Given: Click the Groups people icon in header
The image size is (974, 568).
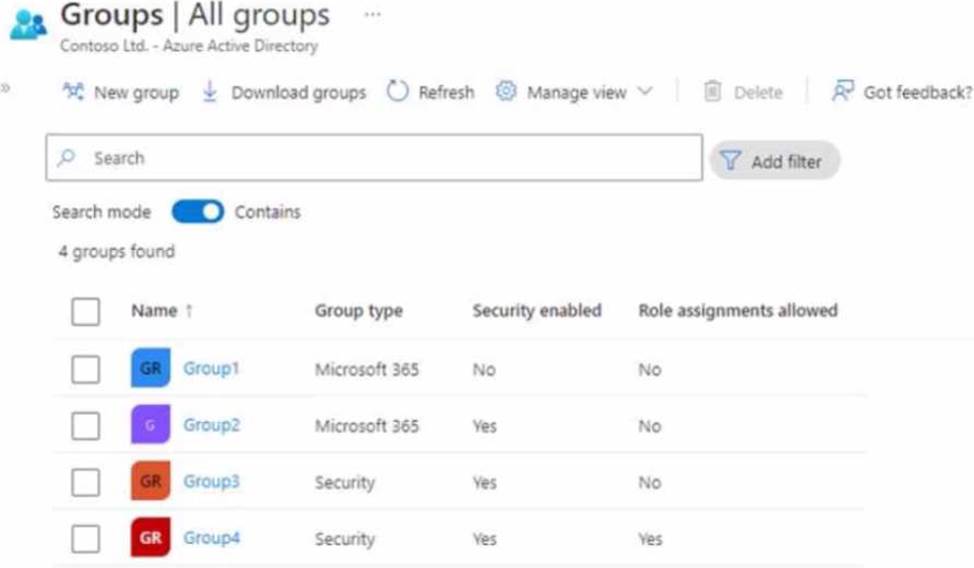Looking at the screenshot, I should click(x=28, y=25).
